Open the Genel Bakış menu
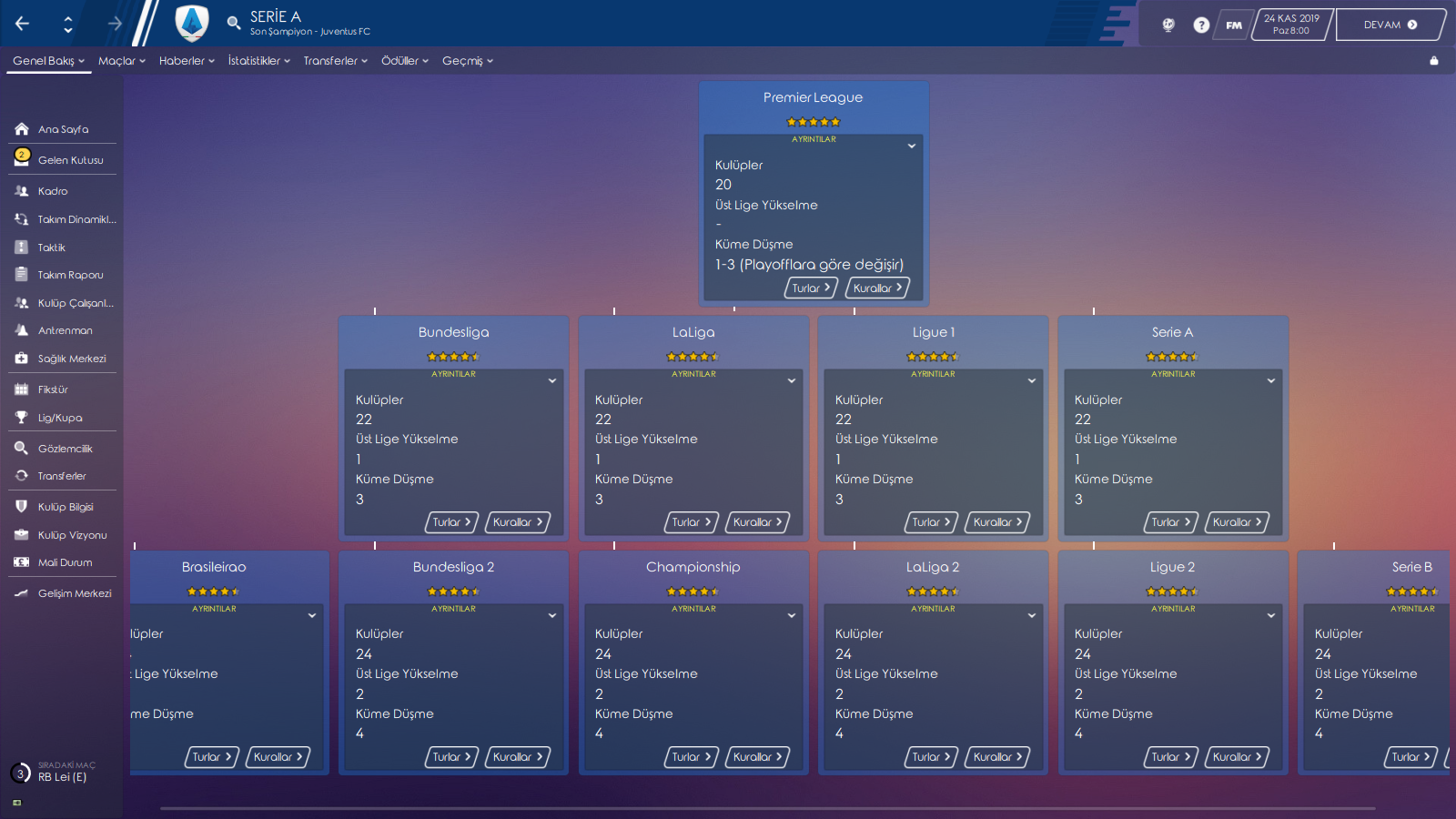 click(x=48, y=61)
